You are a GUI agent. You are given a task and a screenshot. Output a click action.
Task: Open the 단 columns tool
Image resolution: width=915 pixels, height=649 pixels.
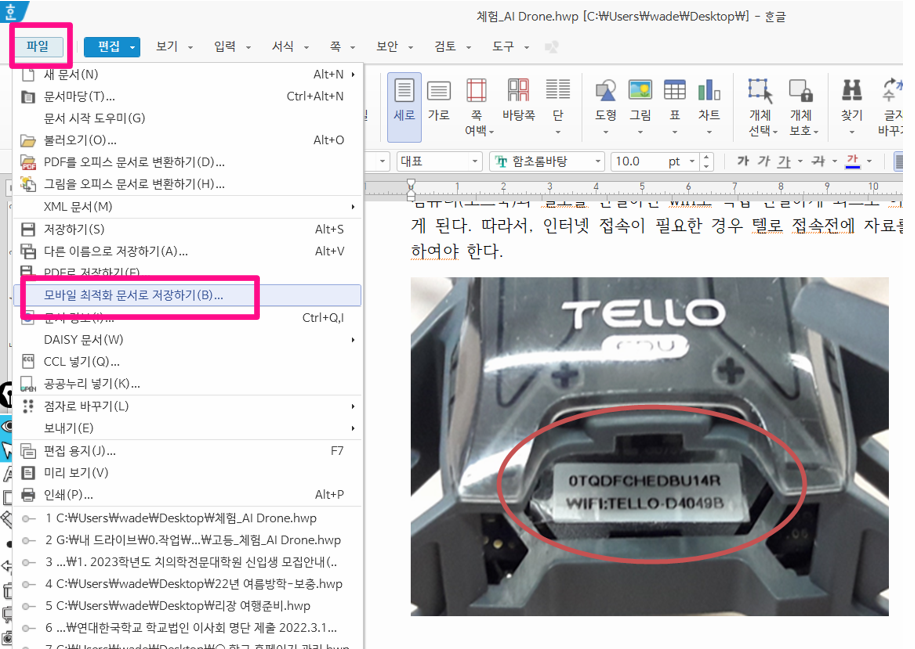click(557, 107)
